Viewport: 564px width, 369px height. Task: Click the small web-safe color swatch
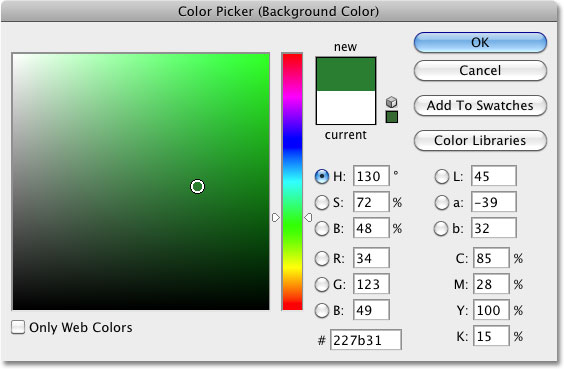tap(392, 117)
